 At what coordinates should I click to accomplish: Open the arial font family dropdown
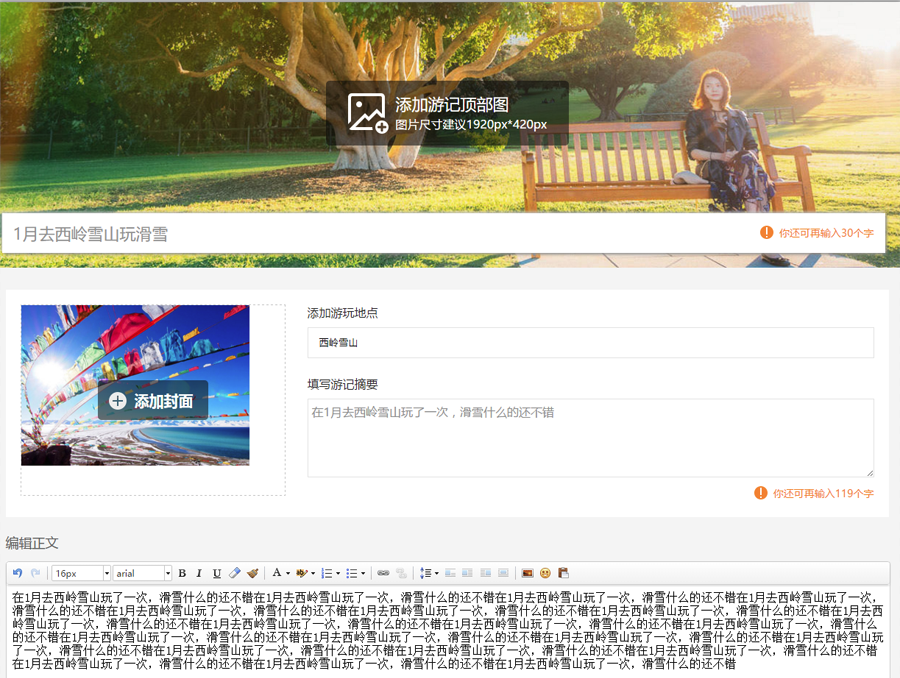click(x=142, y=573)
